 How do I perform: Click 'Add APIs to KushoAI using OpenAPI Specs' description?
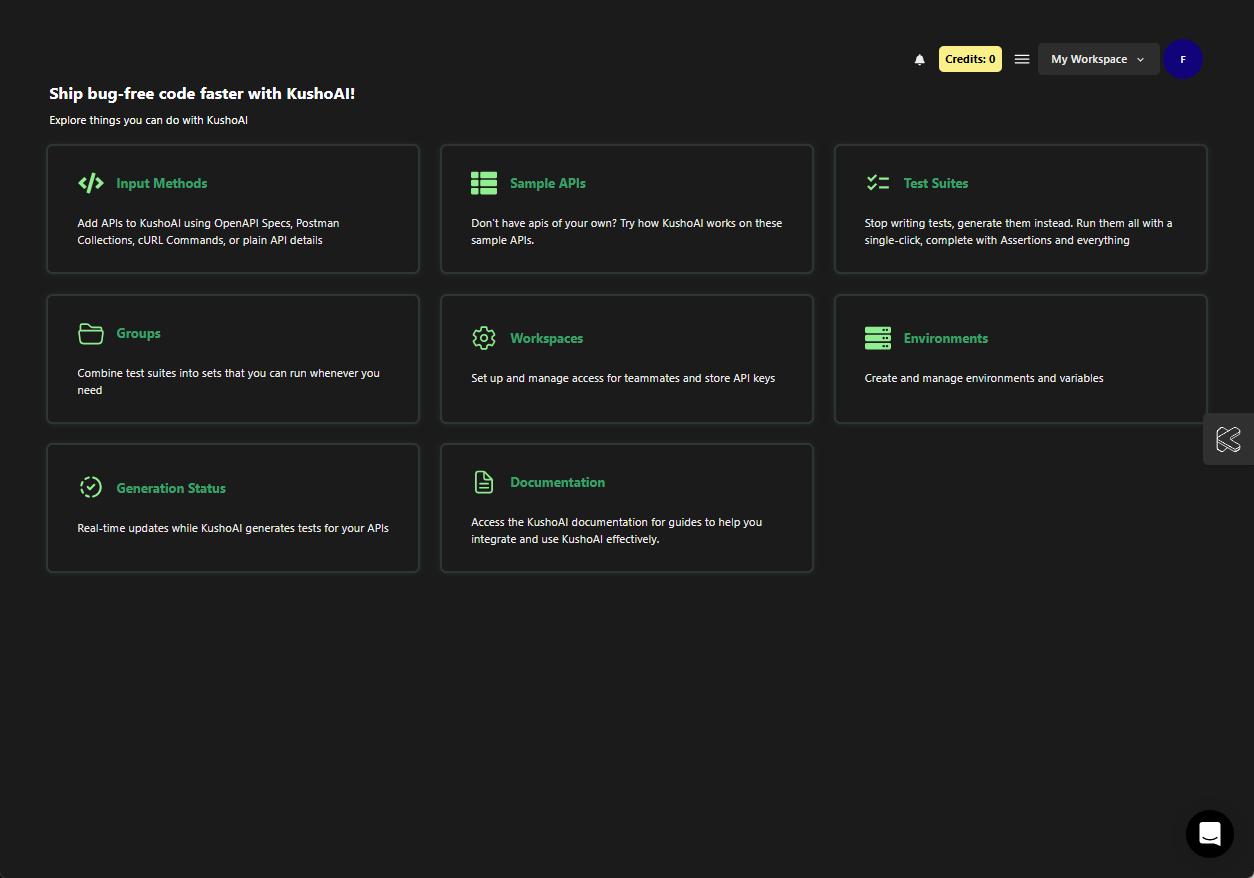[x=208, y=231]
